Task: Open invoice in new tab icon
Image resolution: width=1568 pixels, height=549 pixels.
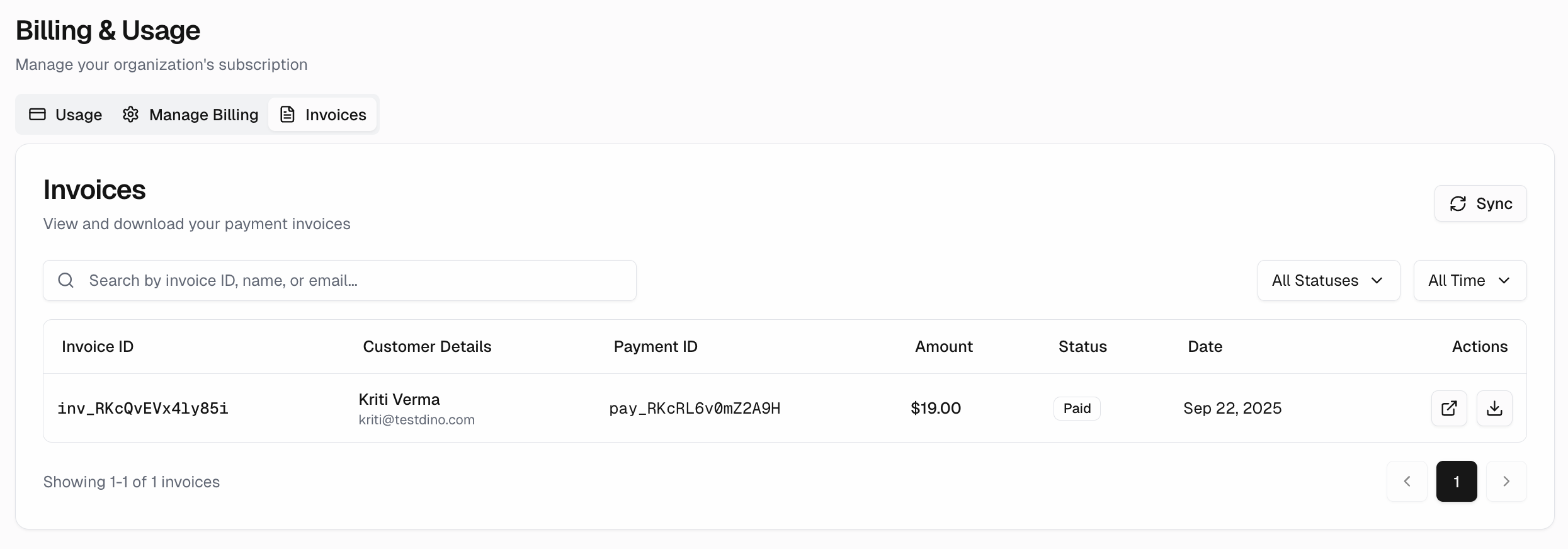Action: 1449,409
